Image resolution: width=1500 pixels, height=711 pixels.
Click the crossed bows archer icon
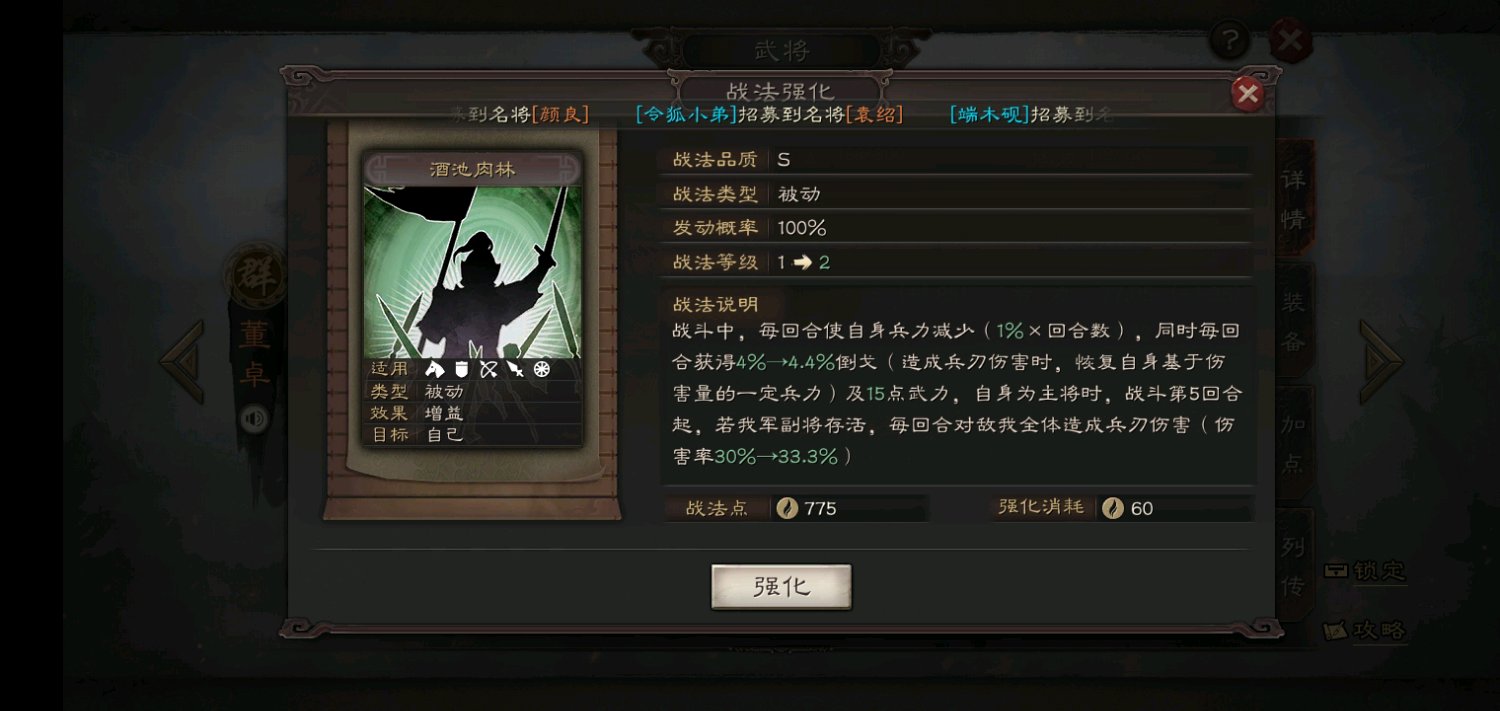pos(488,369)
